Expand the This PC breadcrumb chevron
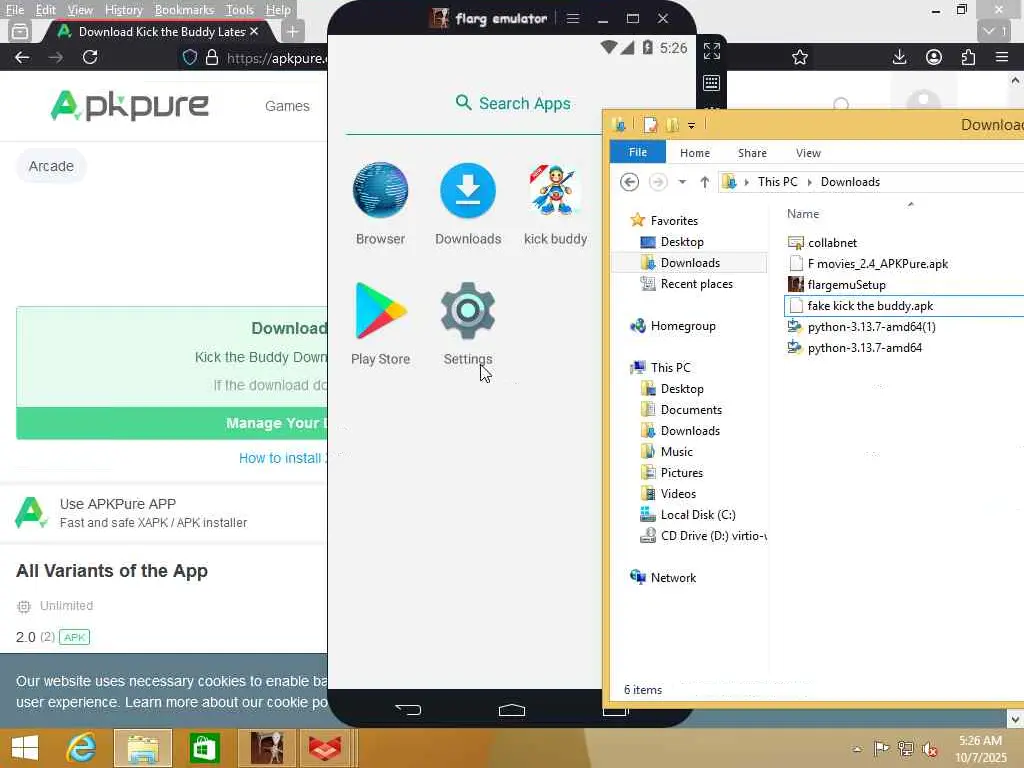 (x=810, y=182)
